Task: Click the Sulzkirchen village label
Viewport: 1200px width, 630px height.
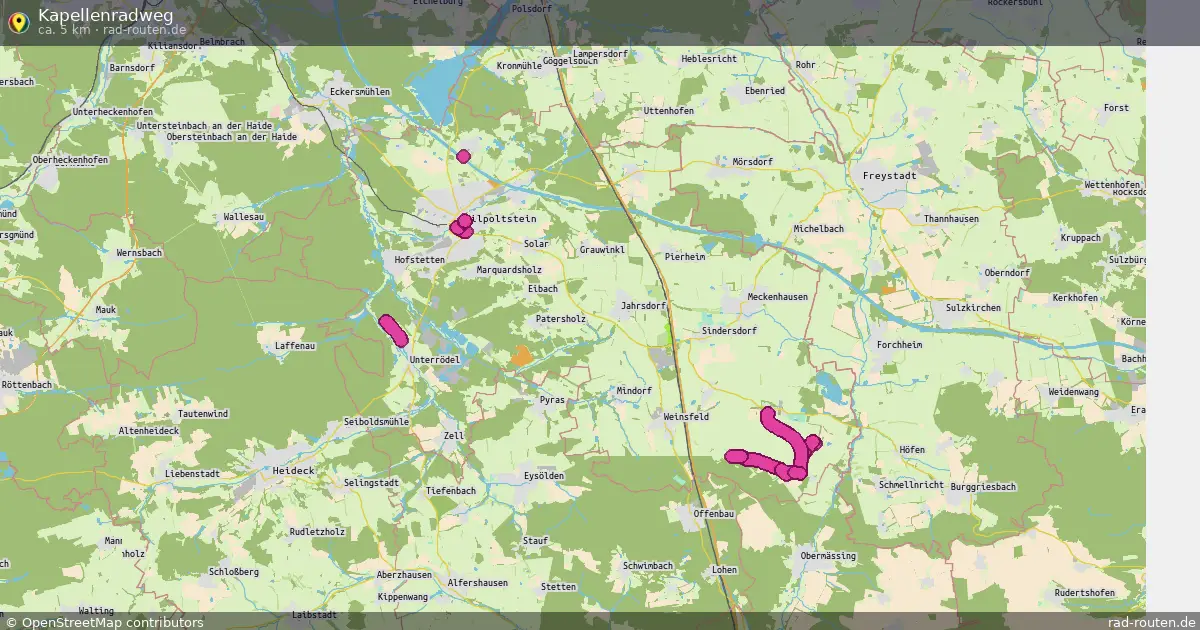Action: tap(972, 308)
